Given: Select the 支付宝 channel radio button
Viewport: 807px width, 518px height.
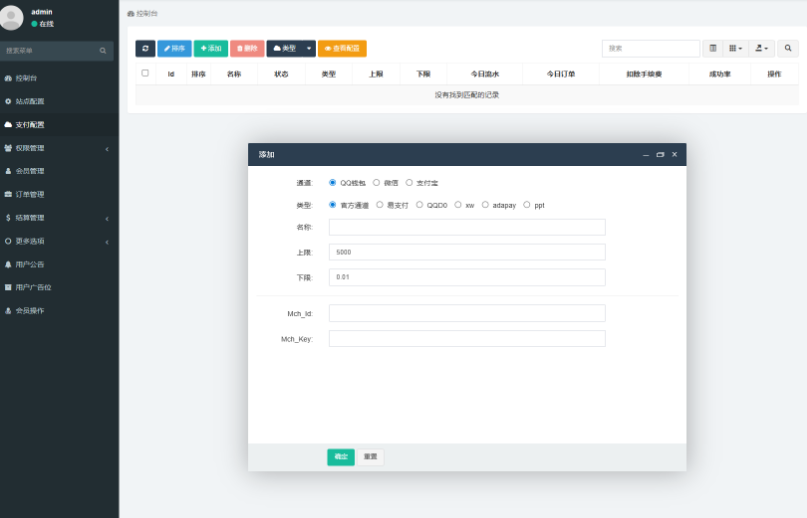Looking at the screenshot, I should point(409,183).
